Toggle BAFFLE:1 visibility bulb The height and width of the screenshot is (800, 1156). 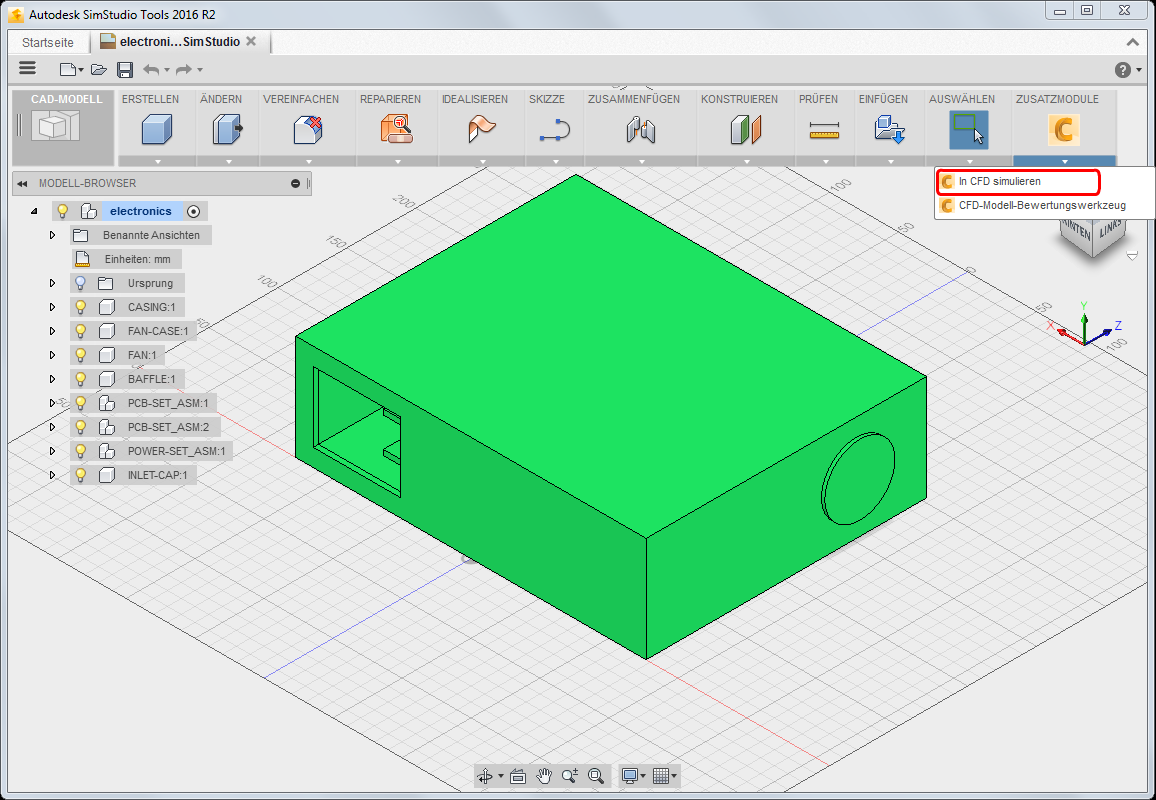click(x=80, y=379)
